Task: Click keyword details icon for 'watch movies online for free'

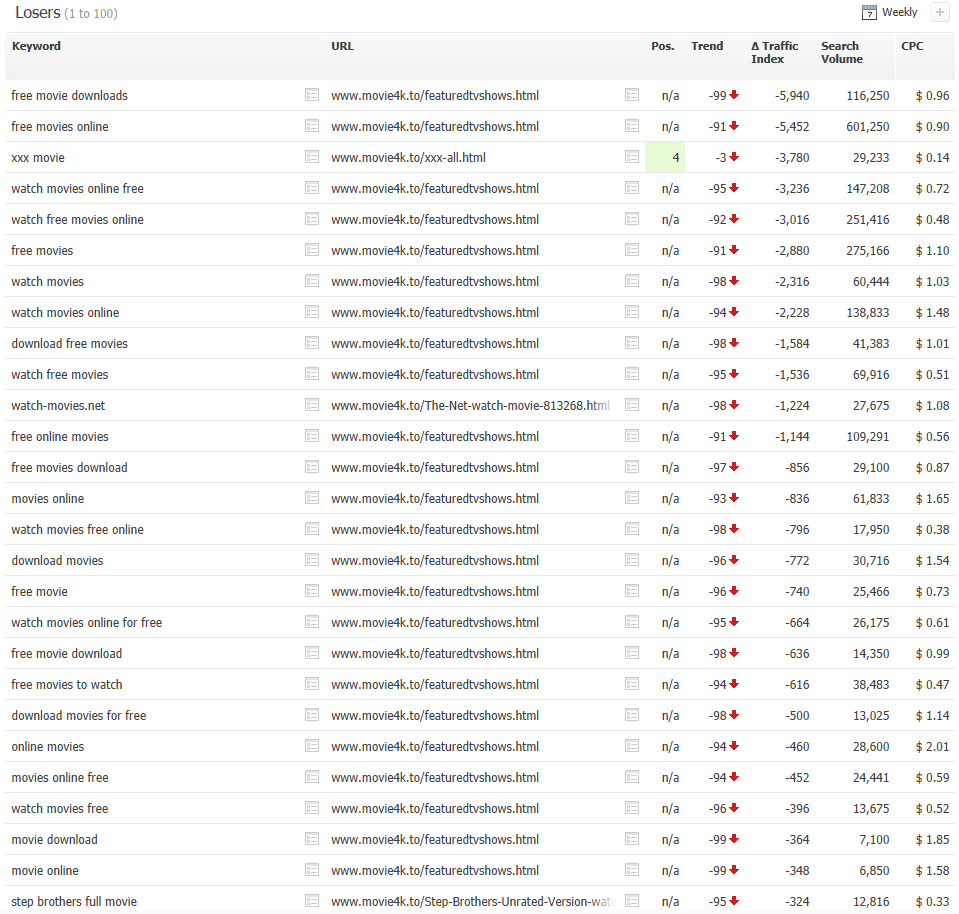Action: pos(312,622)
